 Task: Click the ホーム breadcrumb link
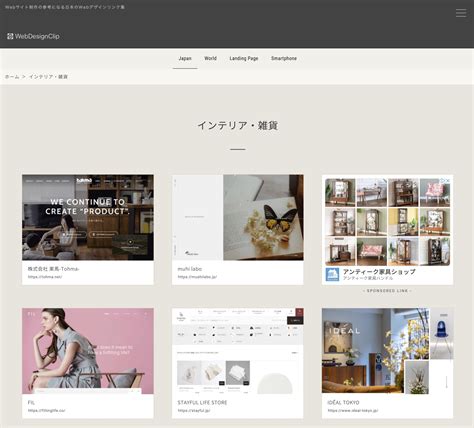pyautogui.click(x=12, y=77)
